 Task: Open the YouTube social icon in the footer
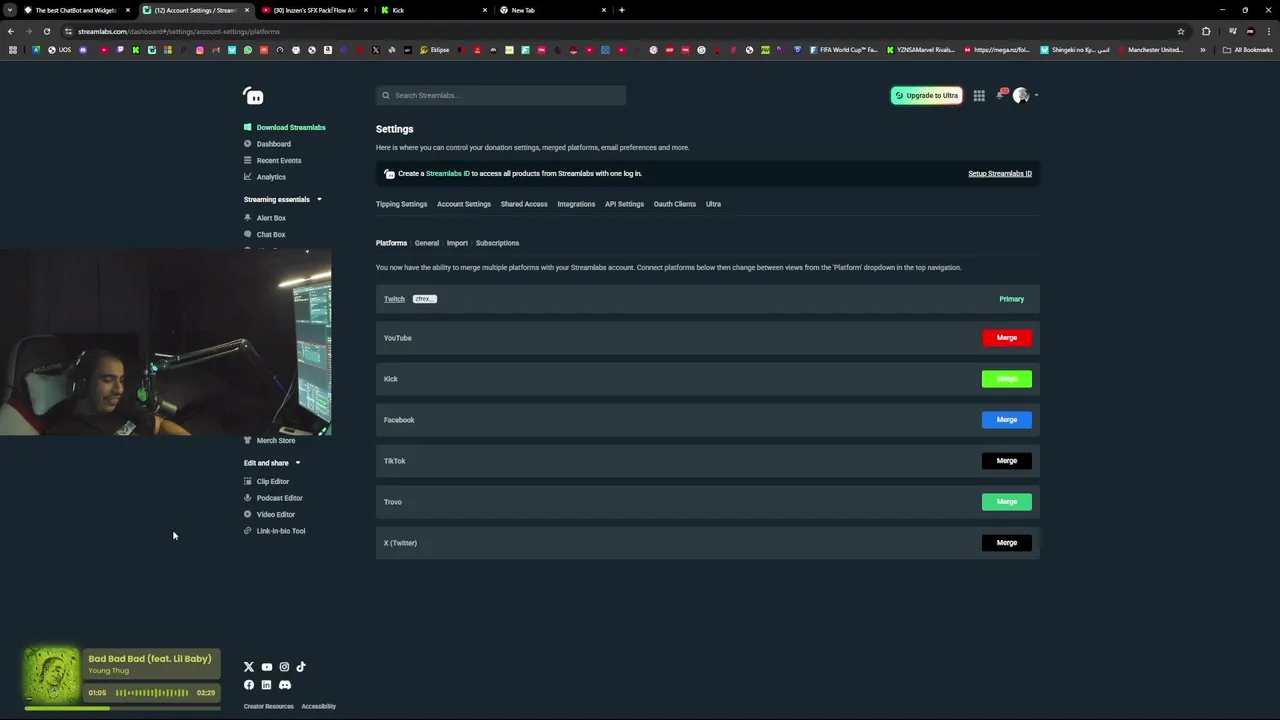pyautogui.click(x=266, y=667)
